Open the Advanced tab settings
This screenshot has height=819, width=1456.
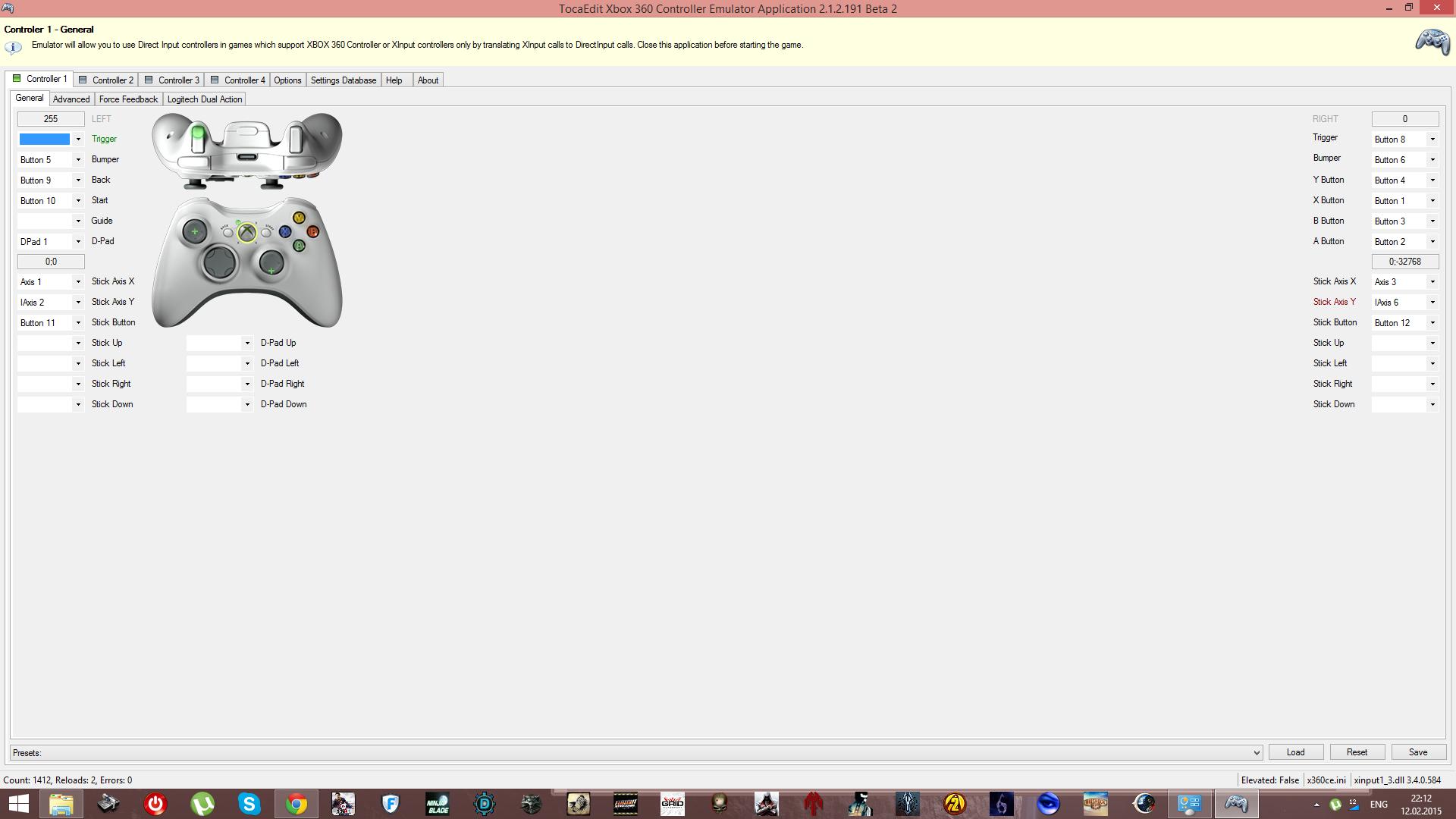70,99
